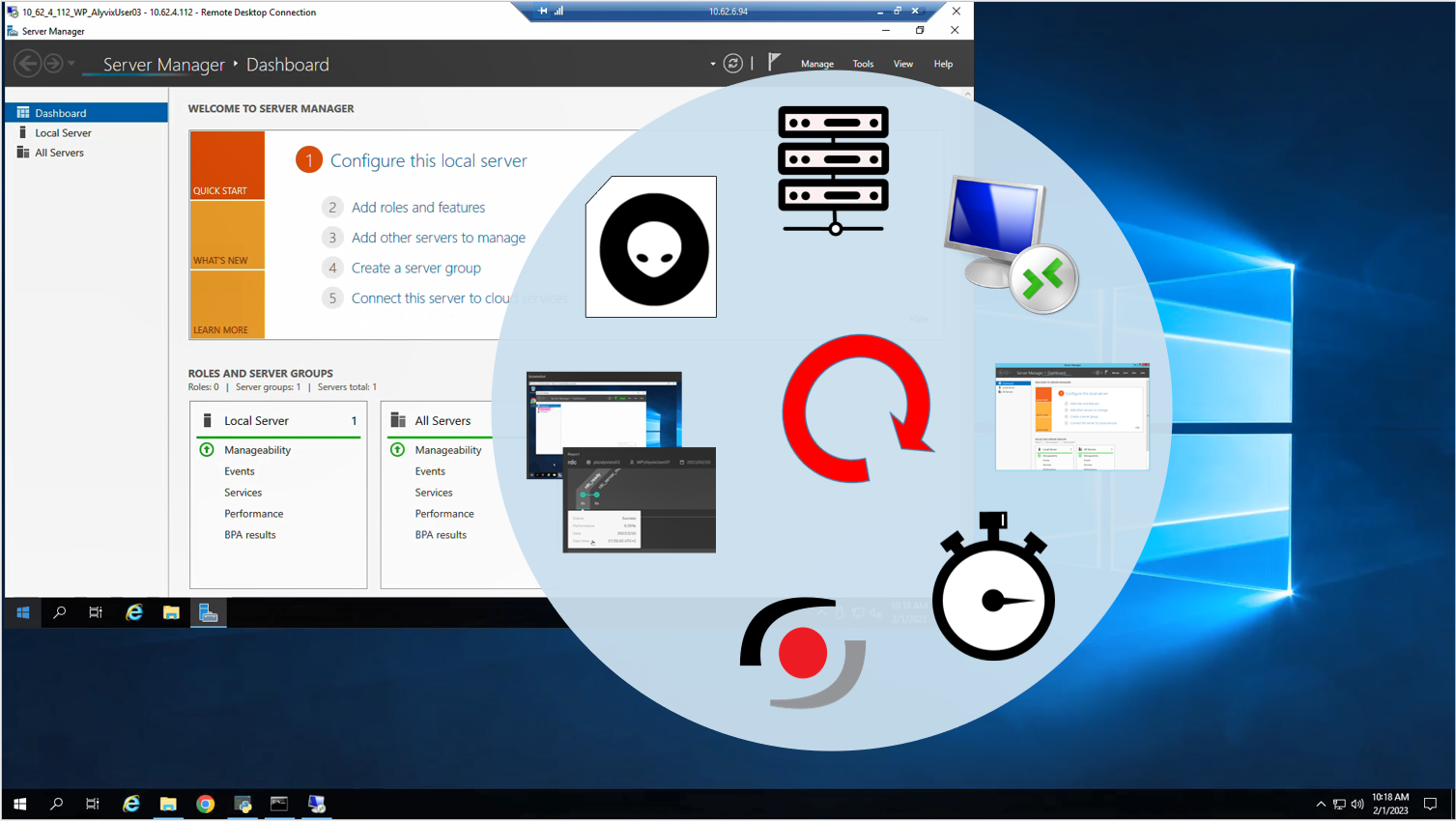Click the Python app on the local taskbar
This screenshot has width=1456, height=821.
(243, 804)
